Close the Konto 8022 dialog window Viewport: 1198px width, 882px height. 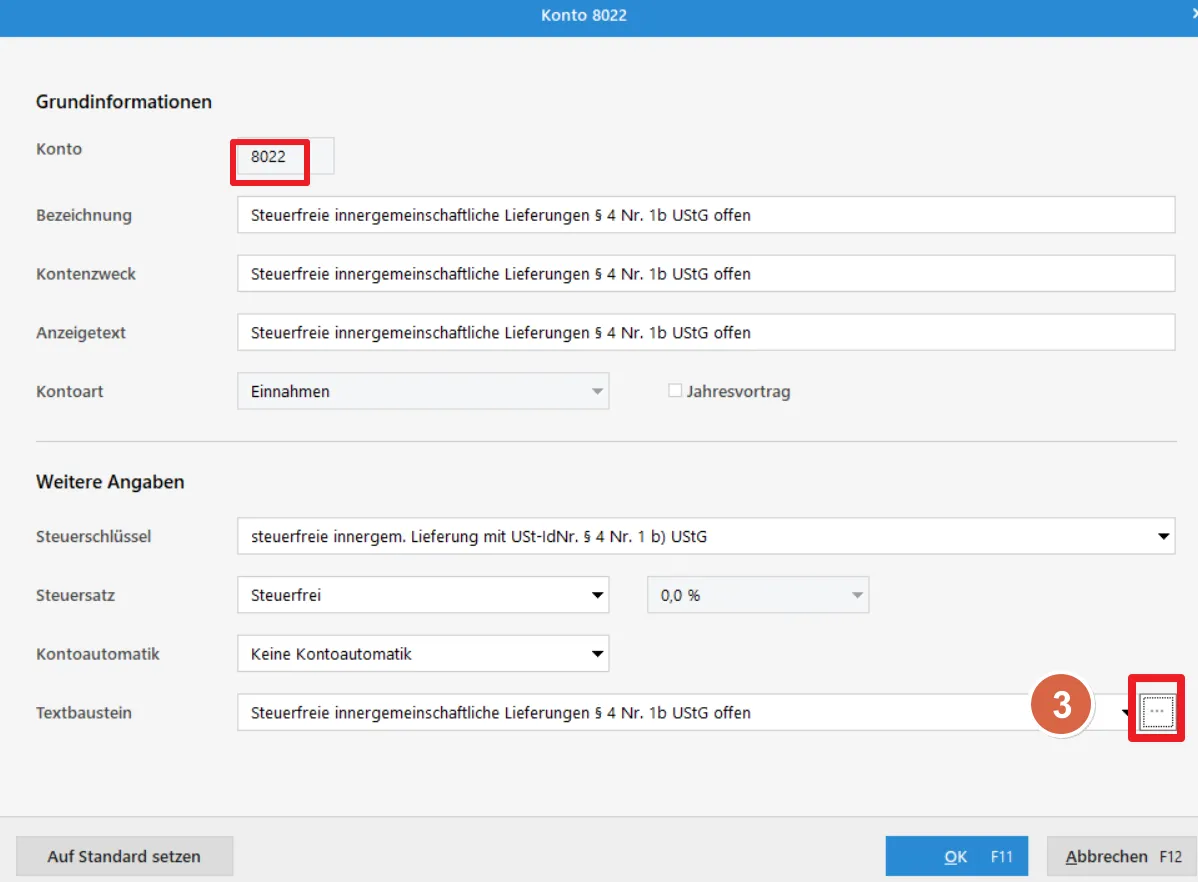point(1193,15)
